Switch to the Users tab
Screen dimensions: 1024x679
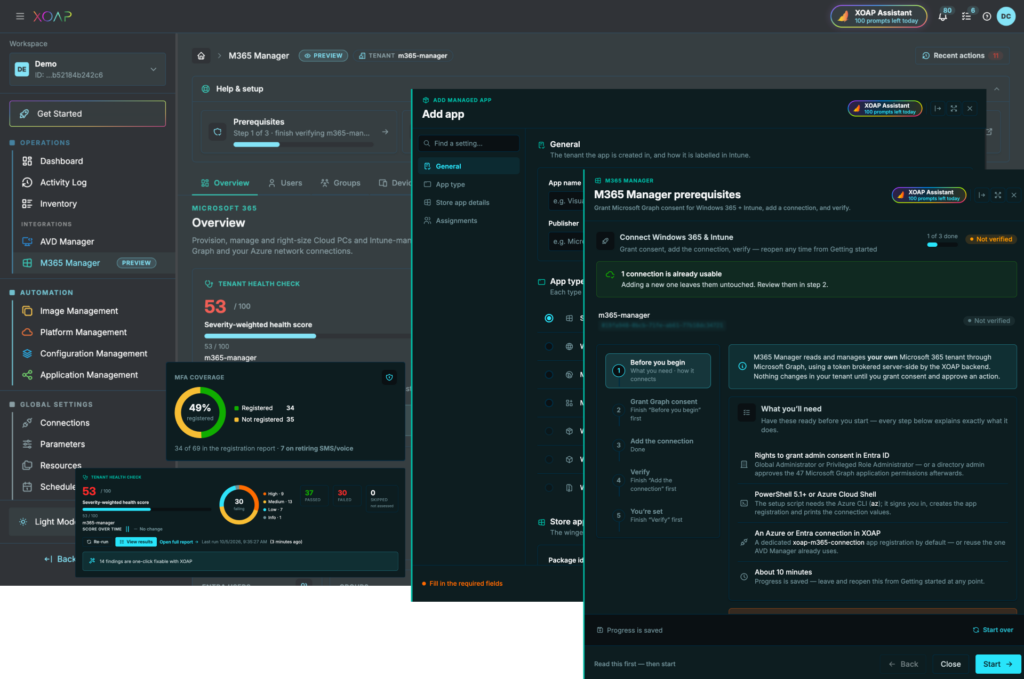(285, 183)
